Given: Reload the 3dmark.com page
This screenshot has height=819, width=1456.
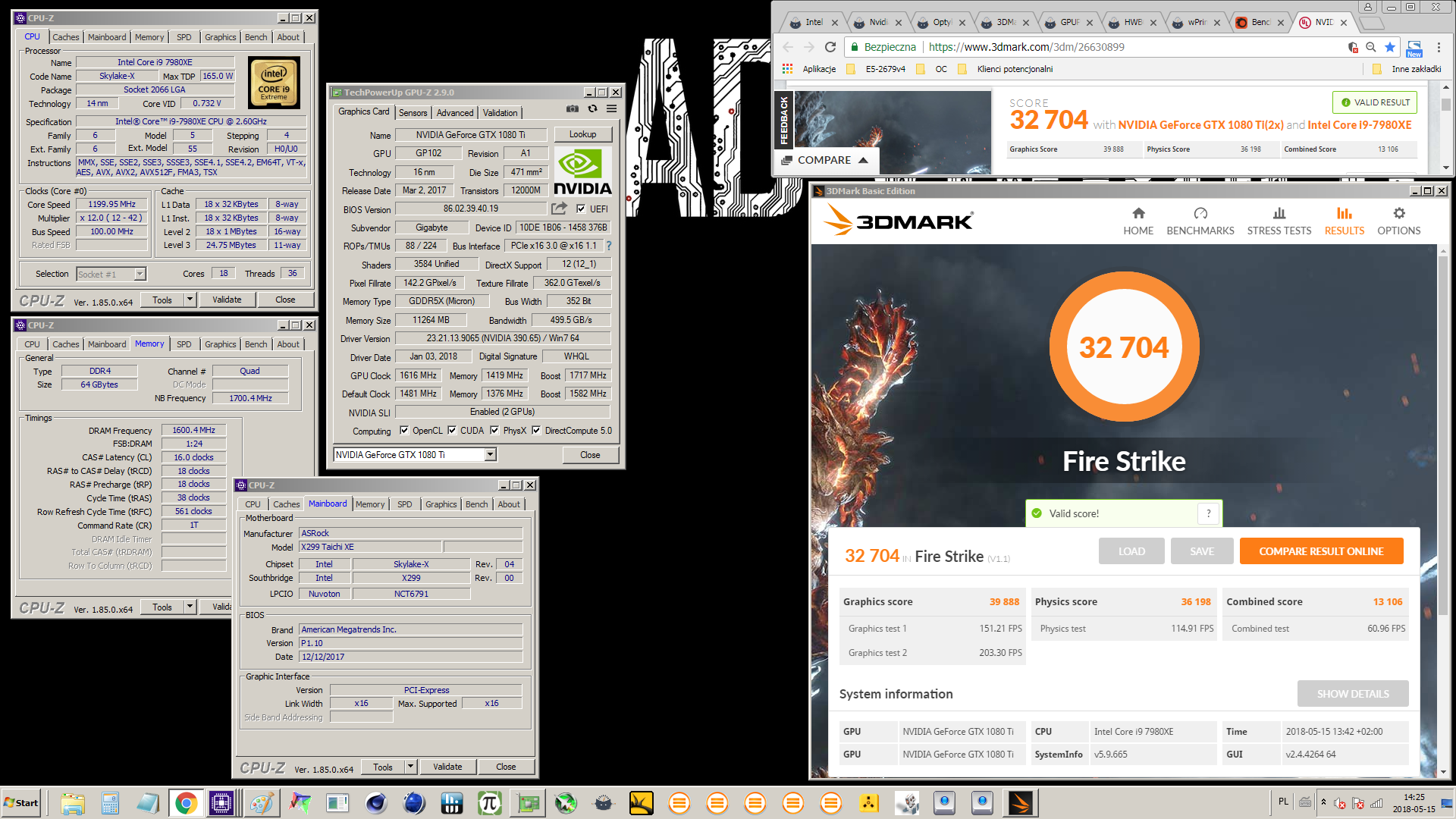Looking at the screenshot, I should (x=830, y=47).
